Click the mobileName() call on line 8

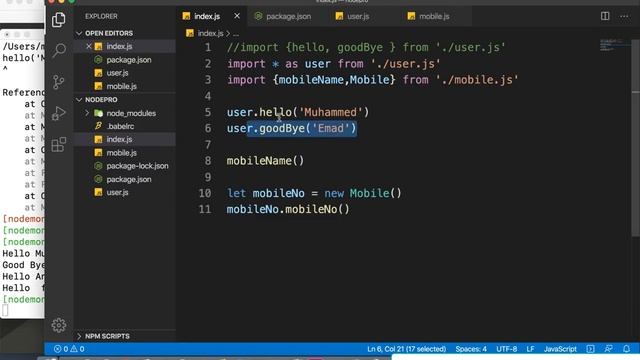coord(265,161)
